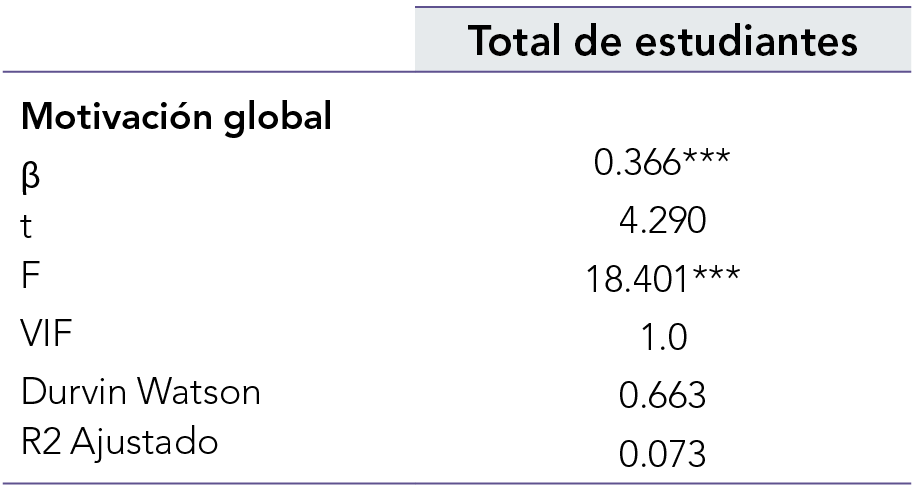The height and width of the screenshot is (489, 917).
Task: Click the Durvin Watson value 0.663
Action: [x=662, y=394]
